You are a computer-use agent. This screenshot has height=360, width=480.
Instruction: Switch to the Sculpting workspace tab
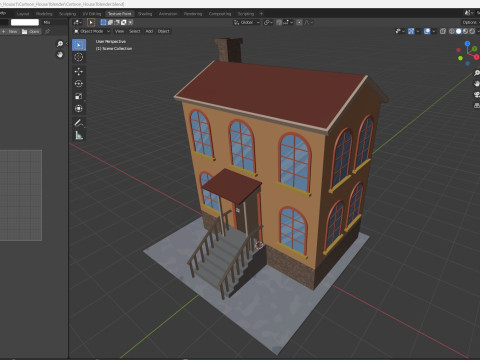tap(68, 14)
